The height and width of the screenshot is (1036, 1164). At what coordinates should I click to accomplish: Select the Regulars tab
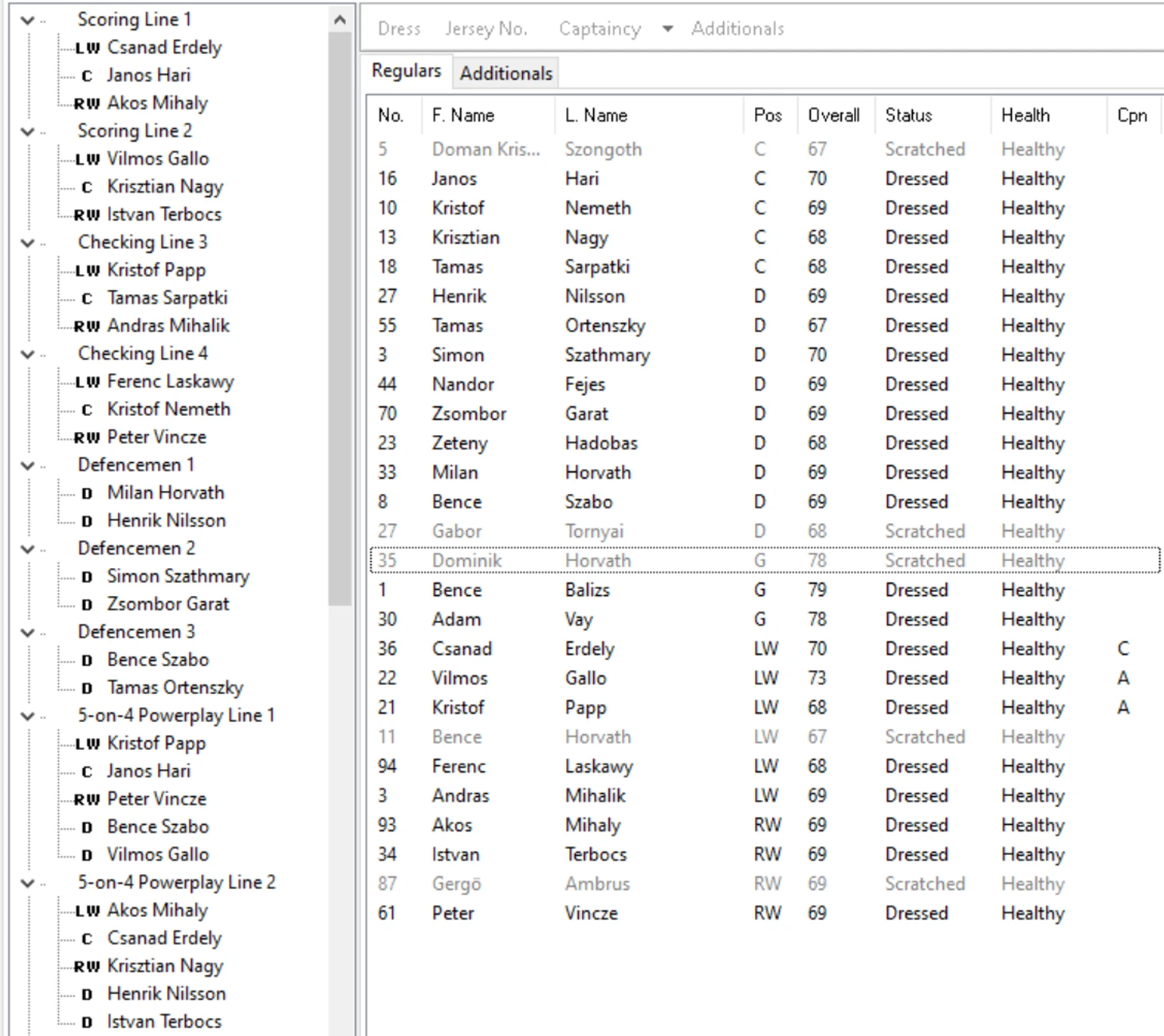click(406, 71)
